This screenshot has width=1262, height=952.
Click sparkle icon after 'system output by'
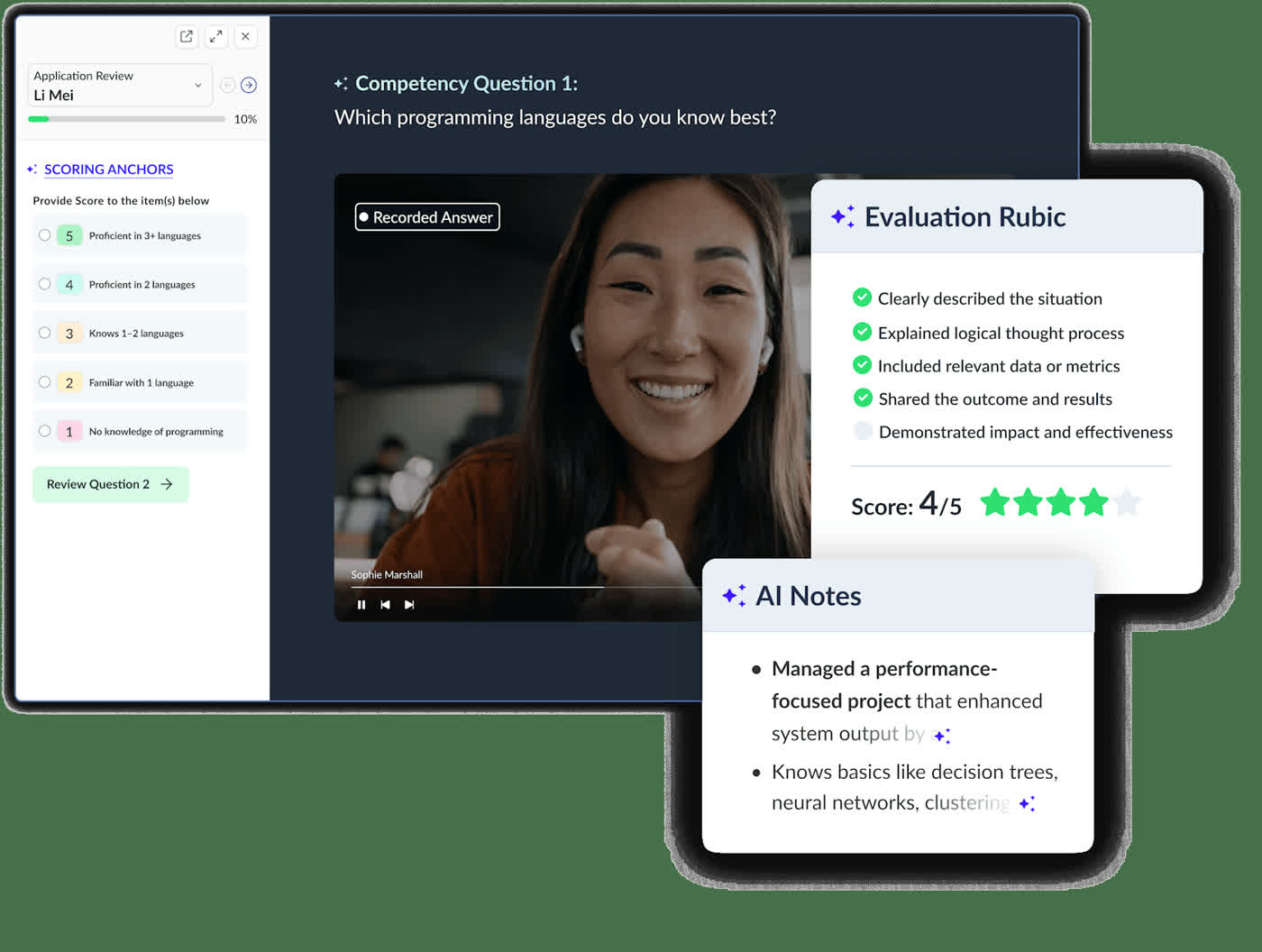[942, 736]
